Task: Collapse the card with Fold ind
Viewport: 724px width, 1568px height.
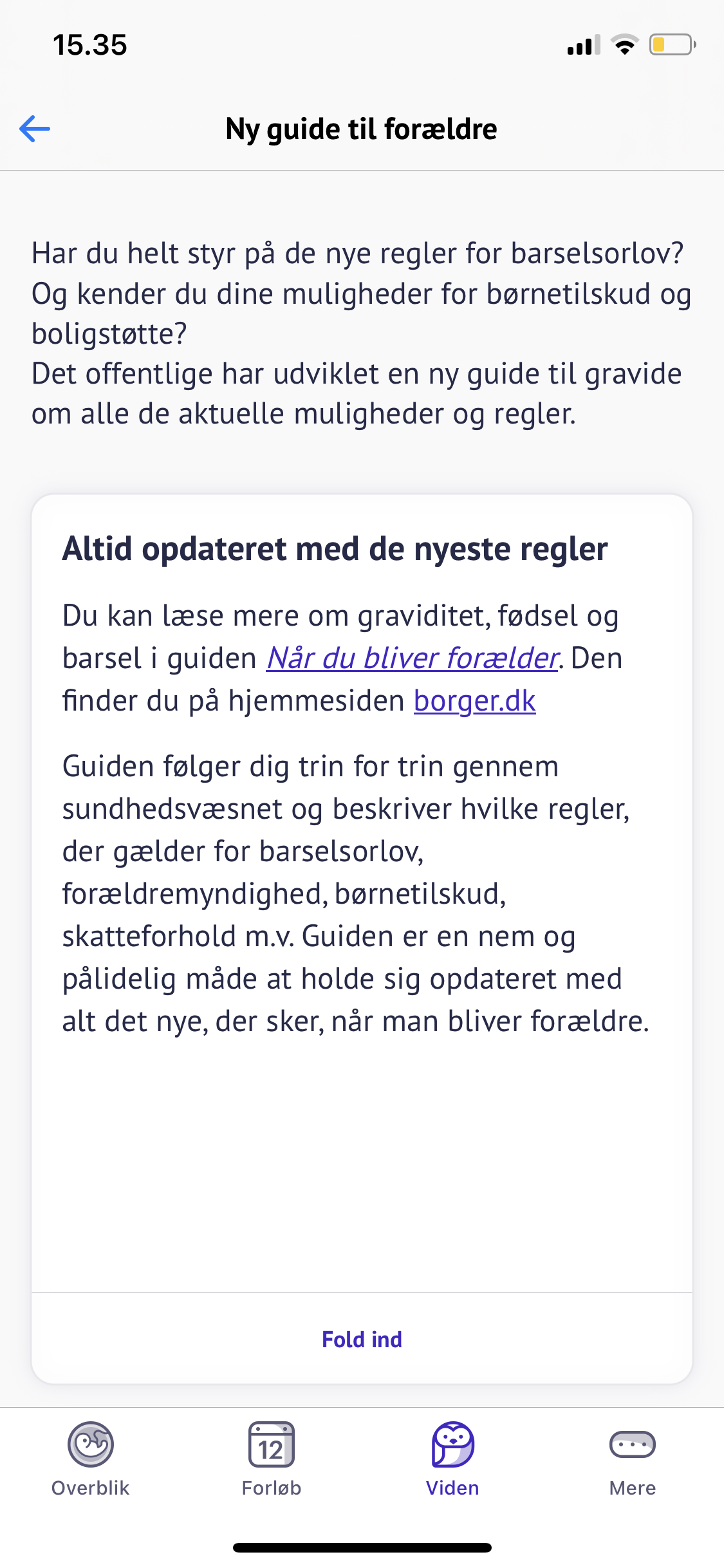Action: [362, 1339]
